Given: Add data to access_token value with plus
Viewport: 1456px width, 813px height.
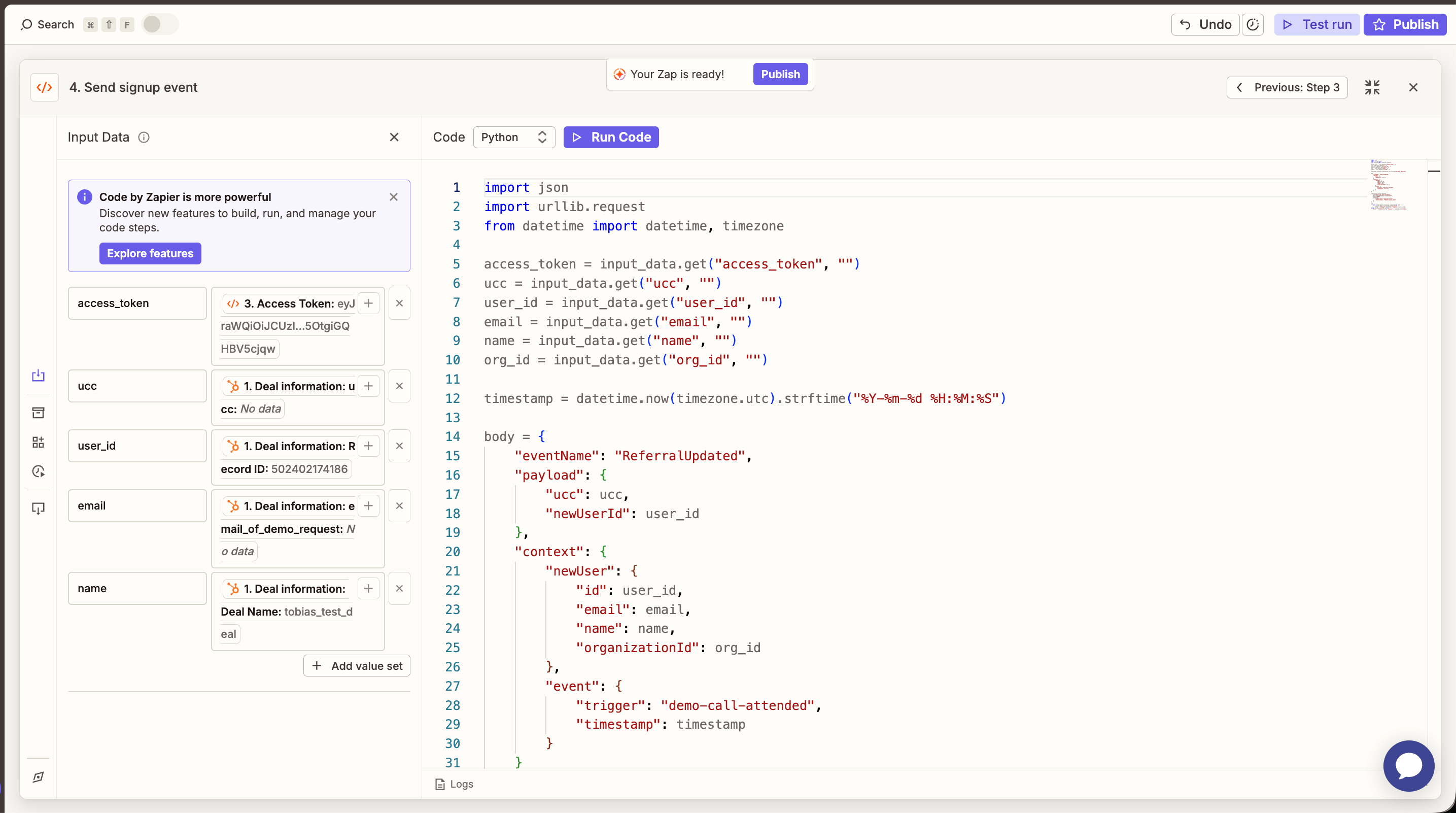Looking at the screenshot, I should pos(368,303).
